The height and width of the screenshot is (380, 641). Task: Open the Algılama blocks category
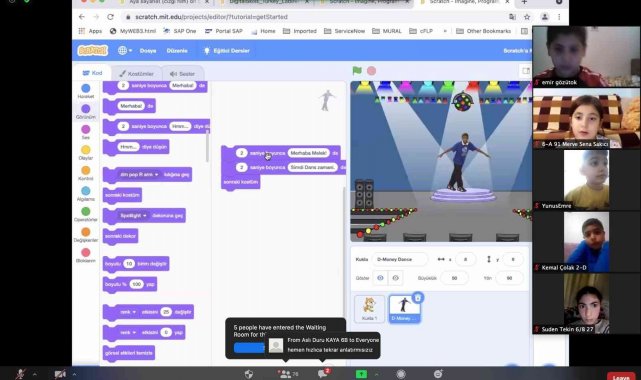[x=85, y=191]
